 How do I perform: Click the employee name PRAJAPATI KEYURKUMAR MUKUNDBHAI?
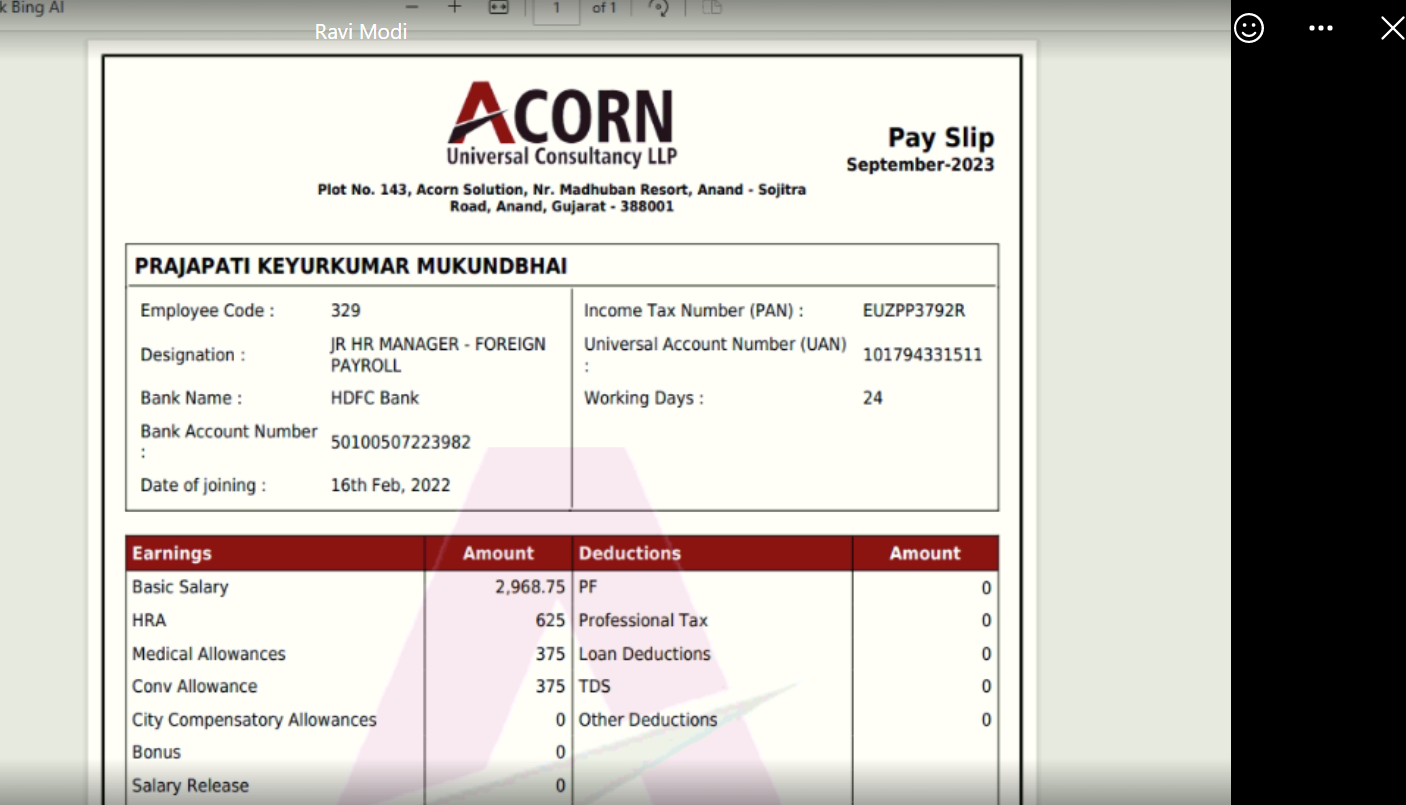coord(351,266)
